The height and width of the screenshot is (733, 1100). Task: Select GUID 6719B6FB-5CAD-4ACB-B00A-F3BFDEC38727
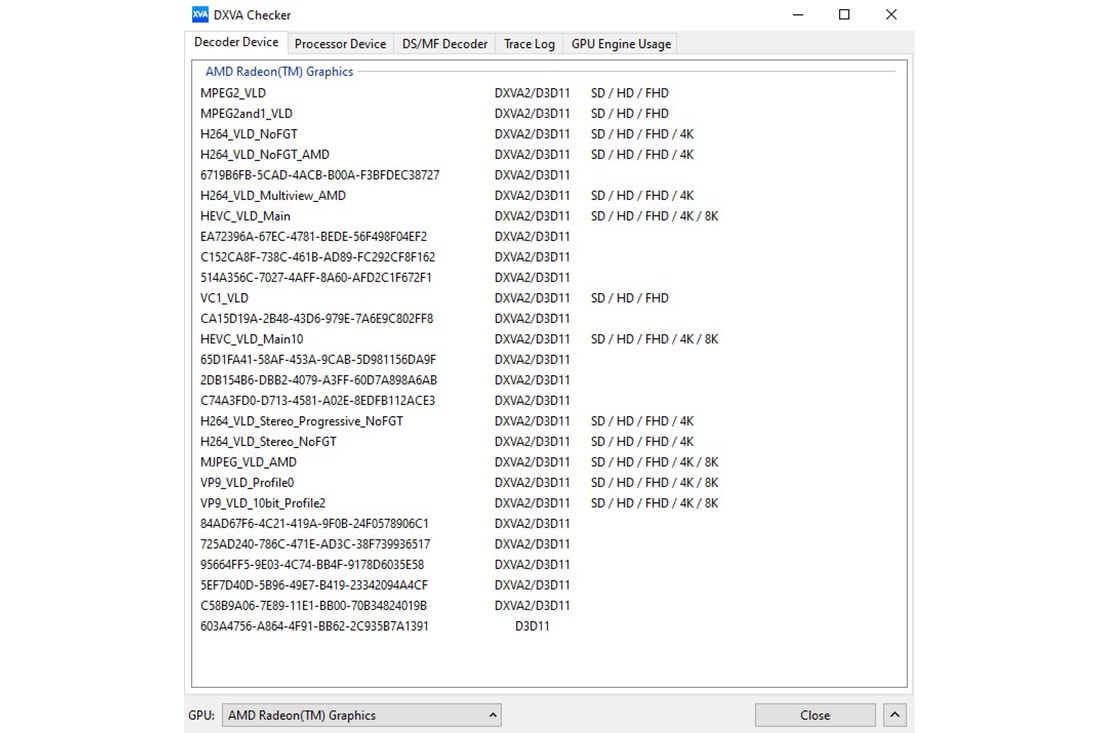click(320, 175)
